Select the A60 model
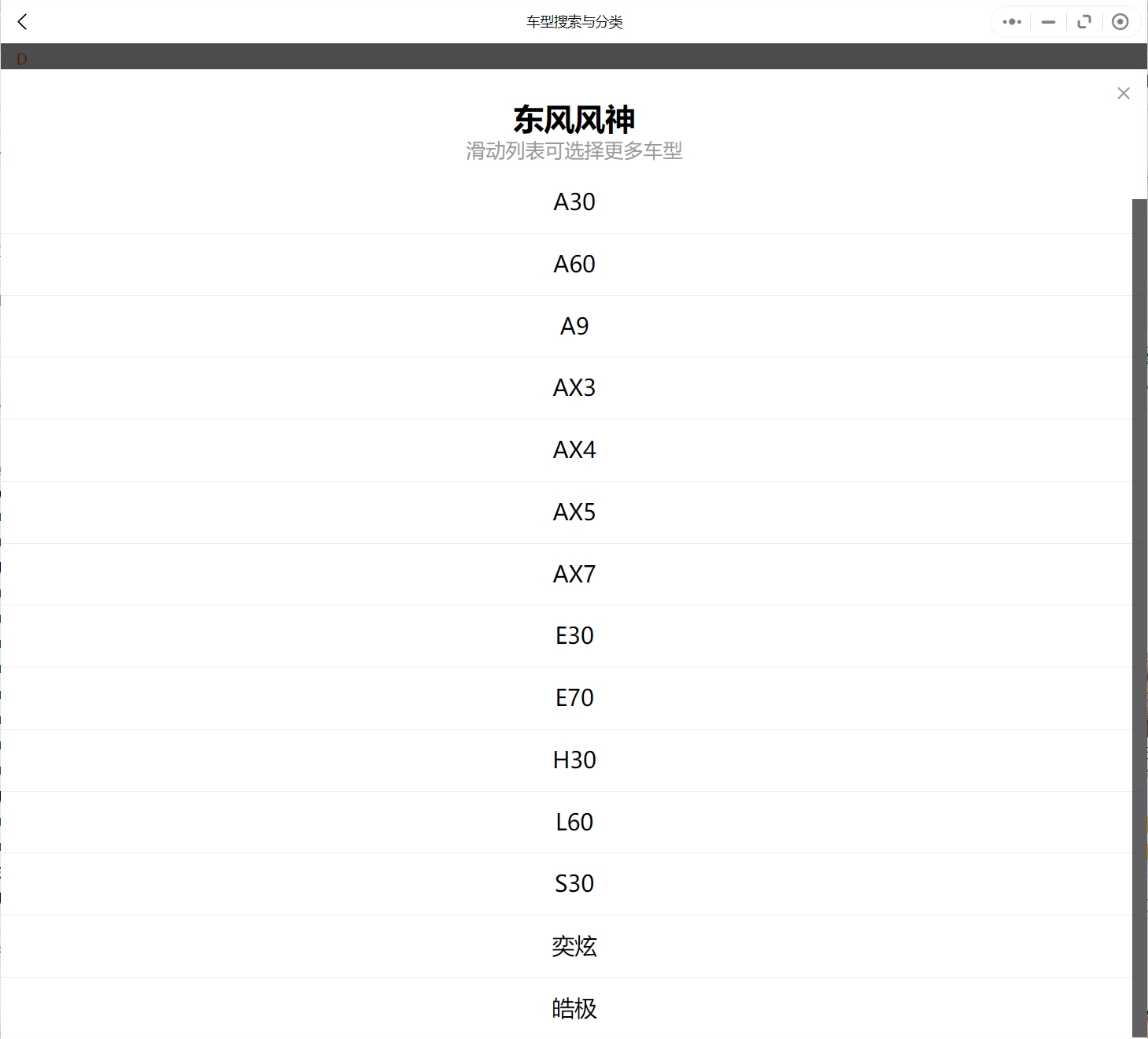The image size is (1148, 1039). 574,264
